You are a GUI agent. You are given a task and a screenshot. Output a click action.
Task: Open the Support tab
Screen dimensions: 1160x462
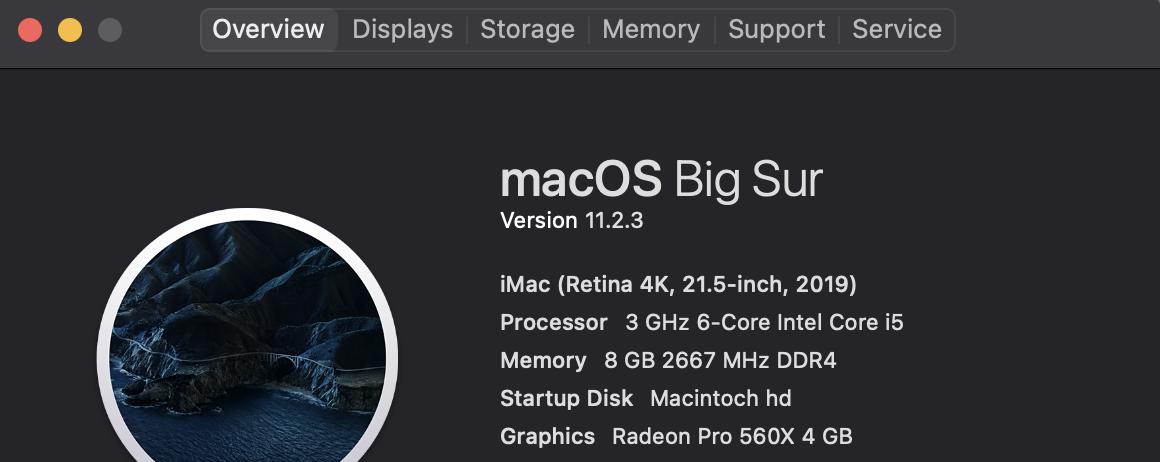(x=777, y=30)
